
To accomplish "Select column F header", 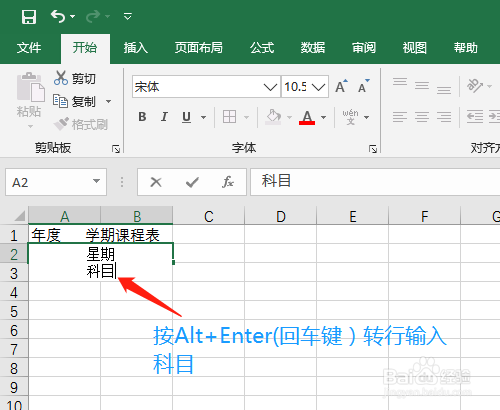I will click(425, 216).
